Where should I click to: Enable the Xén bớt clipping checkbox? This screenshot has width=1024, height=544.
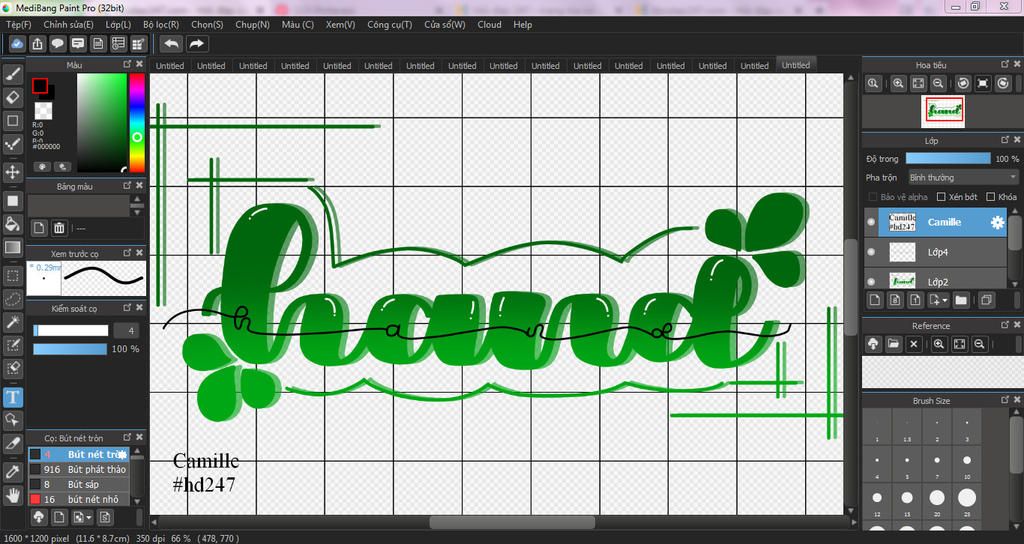[x=941, y=197]
